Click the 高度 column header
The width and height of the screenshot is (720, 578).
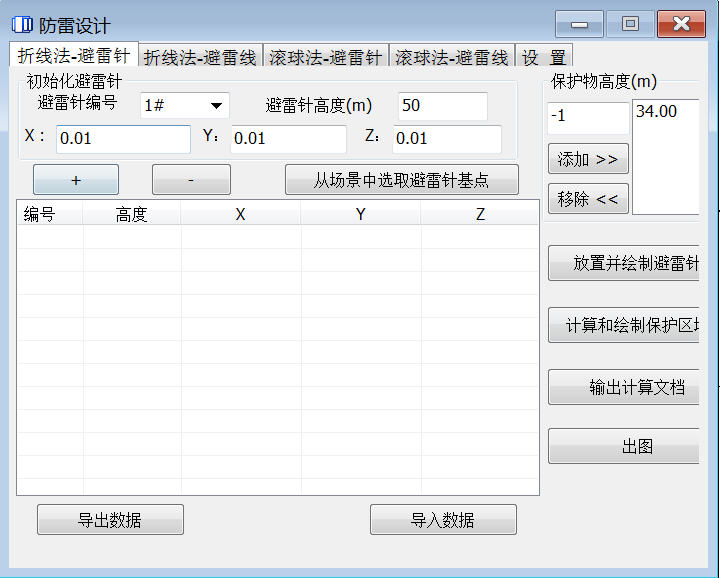click(x=132, y=213)
